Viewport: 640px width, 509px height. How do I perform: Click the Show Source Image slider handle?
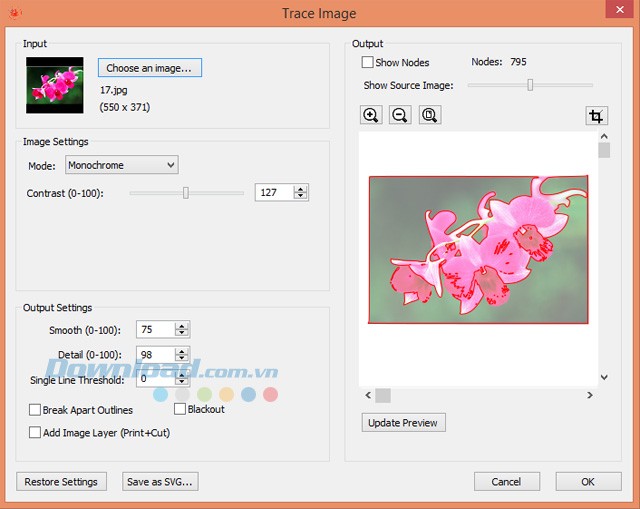(x=530, y=85)
